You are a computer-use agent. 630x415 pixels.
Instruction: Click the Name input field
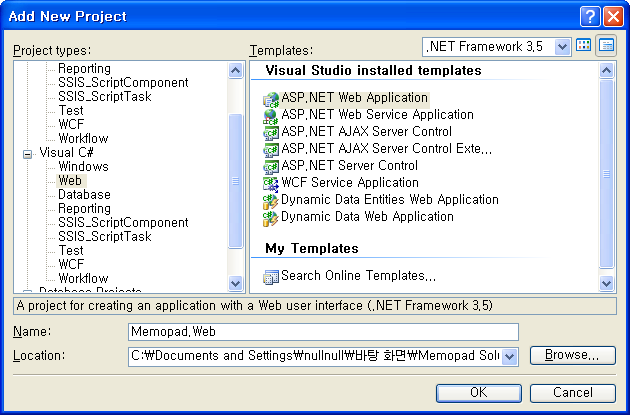(323, 332)
